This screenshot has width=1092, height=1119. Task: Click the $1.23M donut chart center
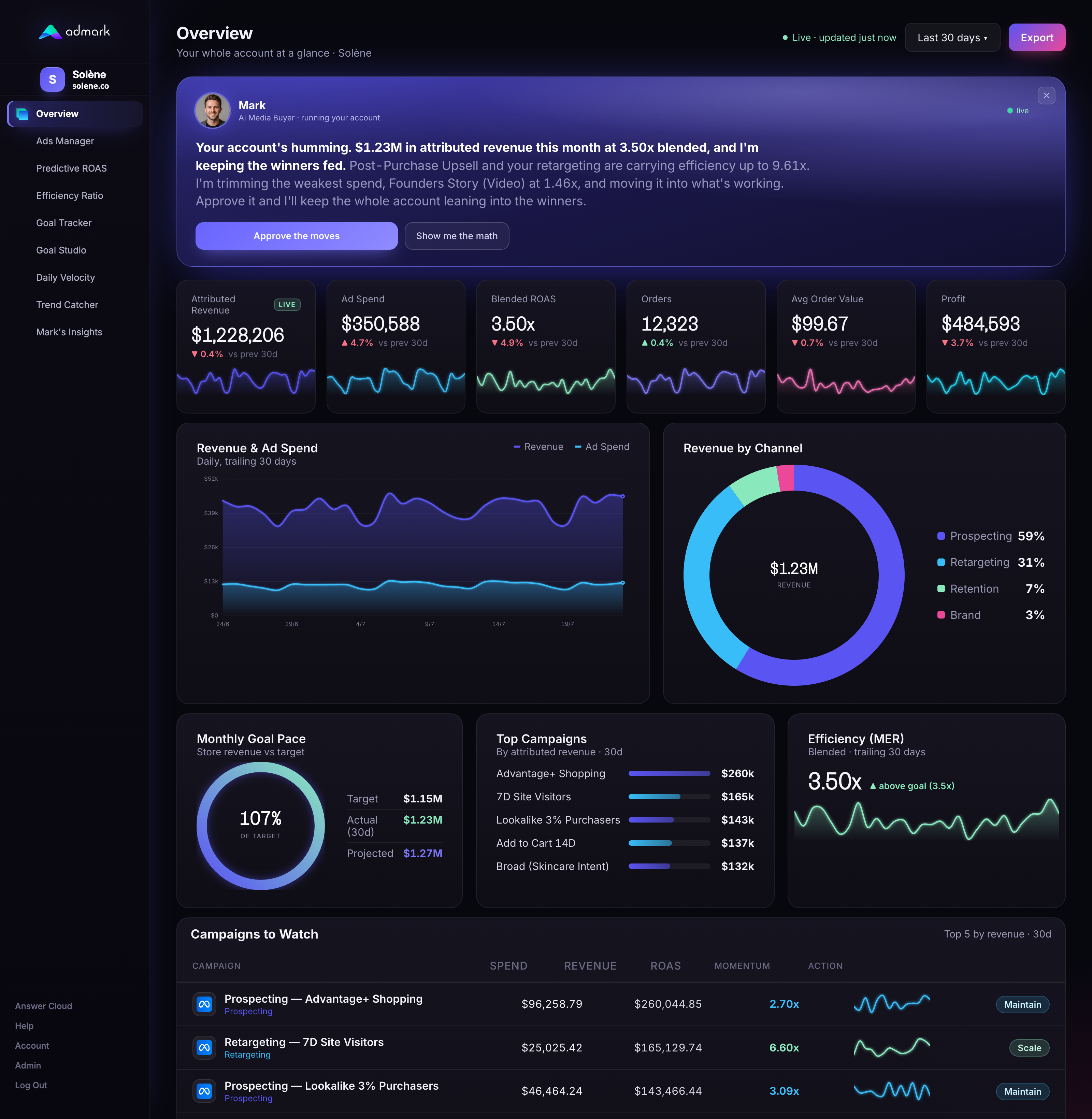coord(794,575)
